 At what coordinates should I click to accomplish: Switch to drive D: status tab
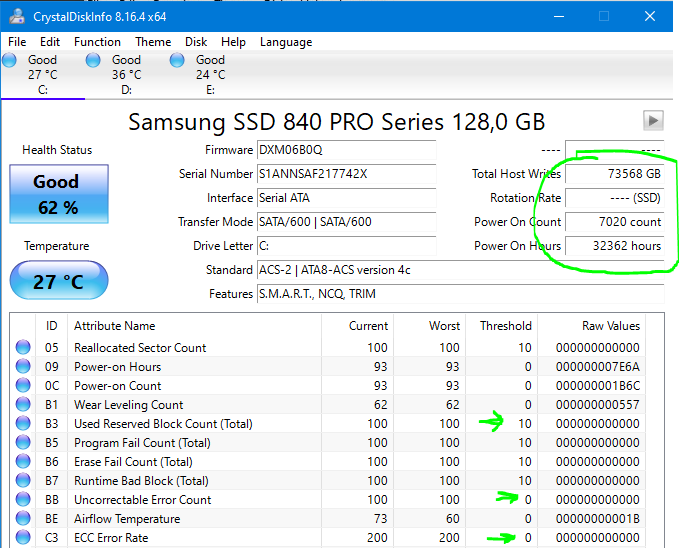pos(126,75)
